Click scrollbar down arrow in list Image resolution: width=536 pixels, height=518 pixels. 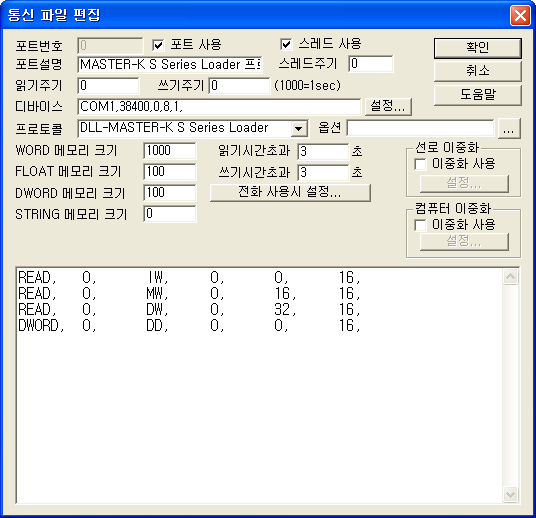click(x=510, y=494)
